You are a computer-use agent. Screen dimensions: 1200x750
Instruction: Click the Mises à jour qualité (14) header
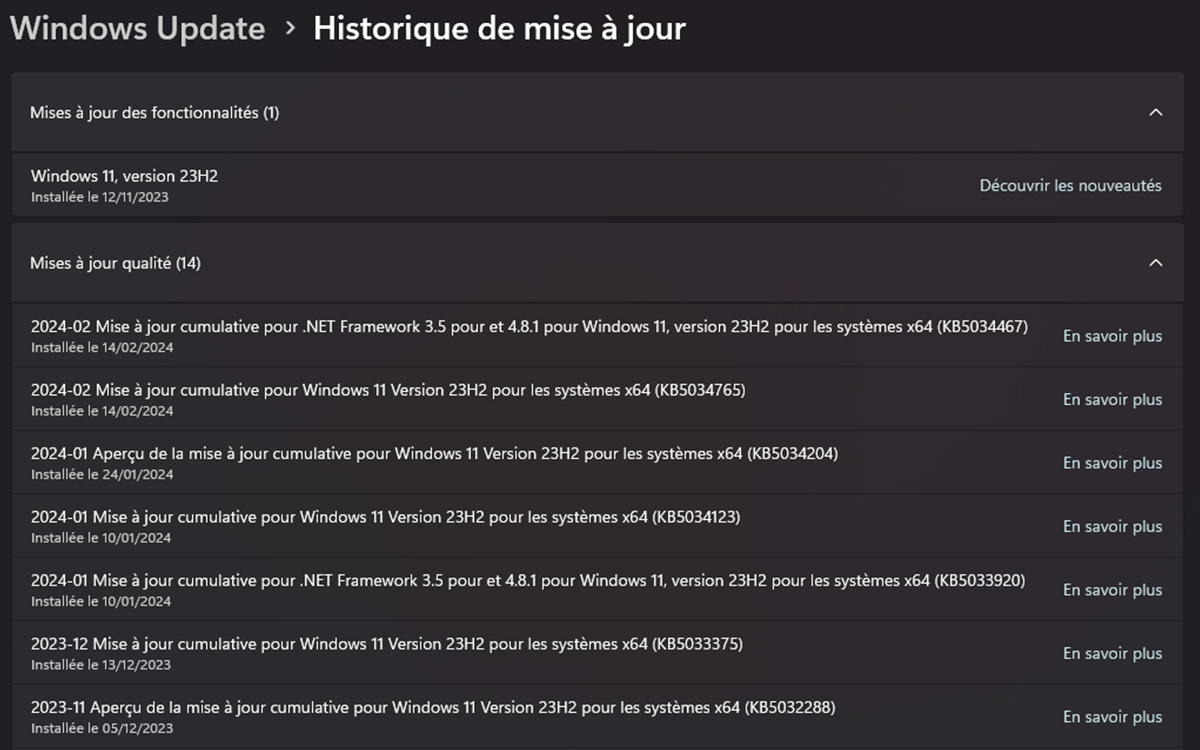tap(597, 263)
